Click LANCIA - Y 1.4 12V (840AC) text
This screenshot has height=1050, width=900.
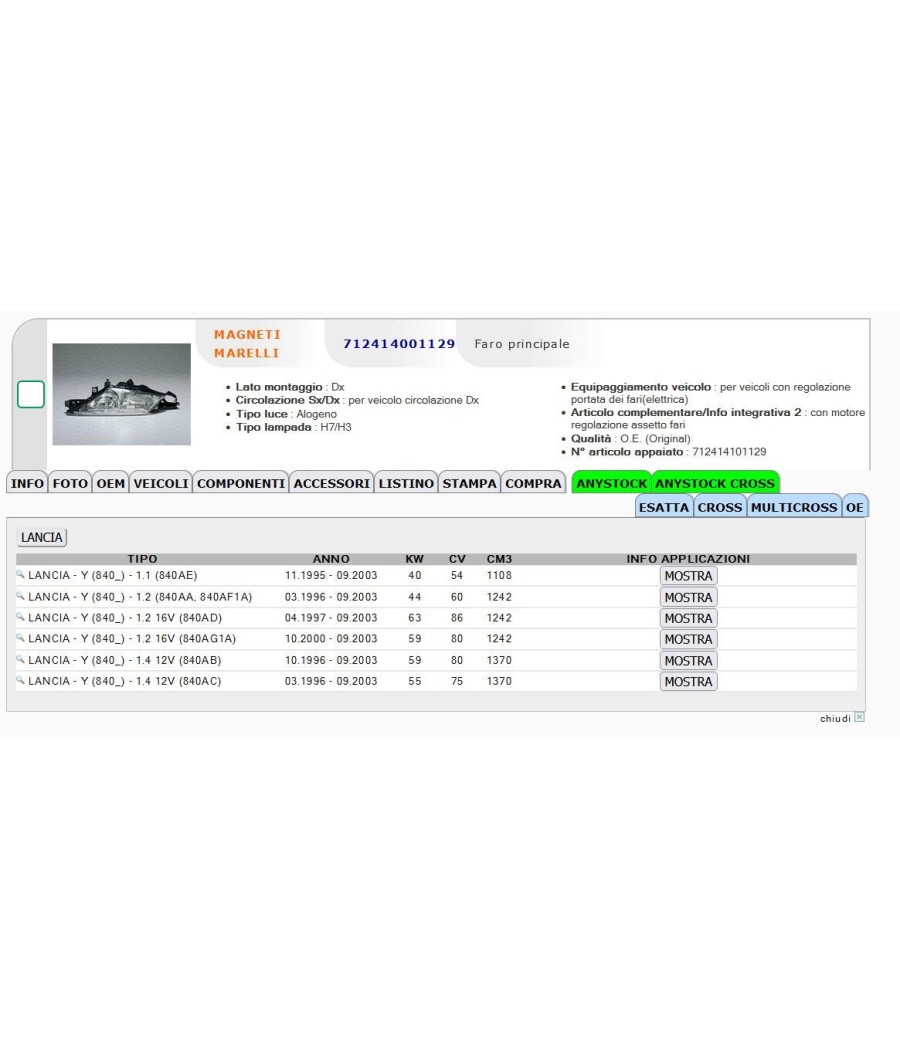point(125,680)
